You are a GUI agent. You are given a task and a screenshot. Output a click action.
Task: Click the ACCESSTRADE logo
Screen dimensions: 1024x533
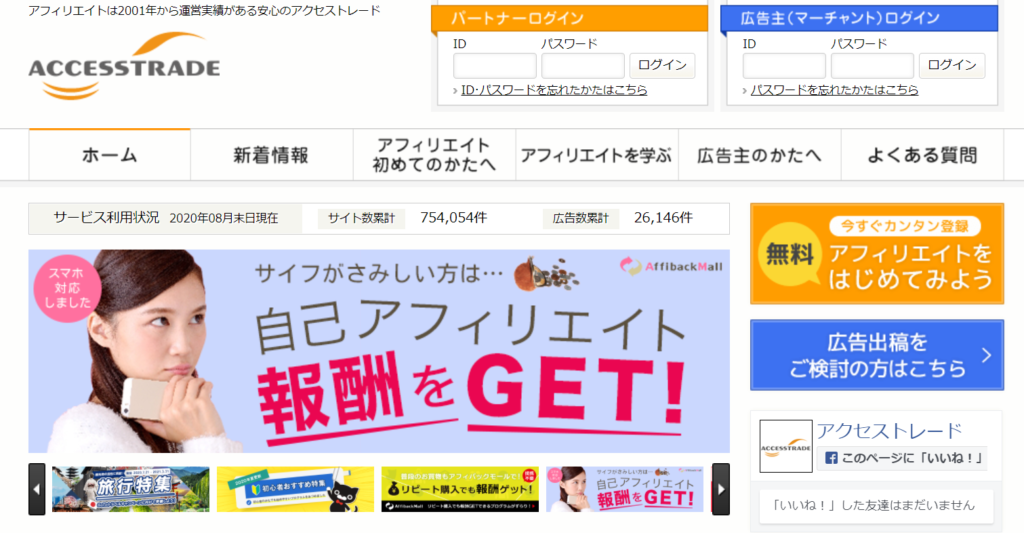click(x=124, y=67)
